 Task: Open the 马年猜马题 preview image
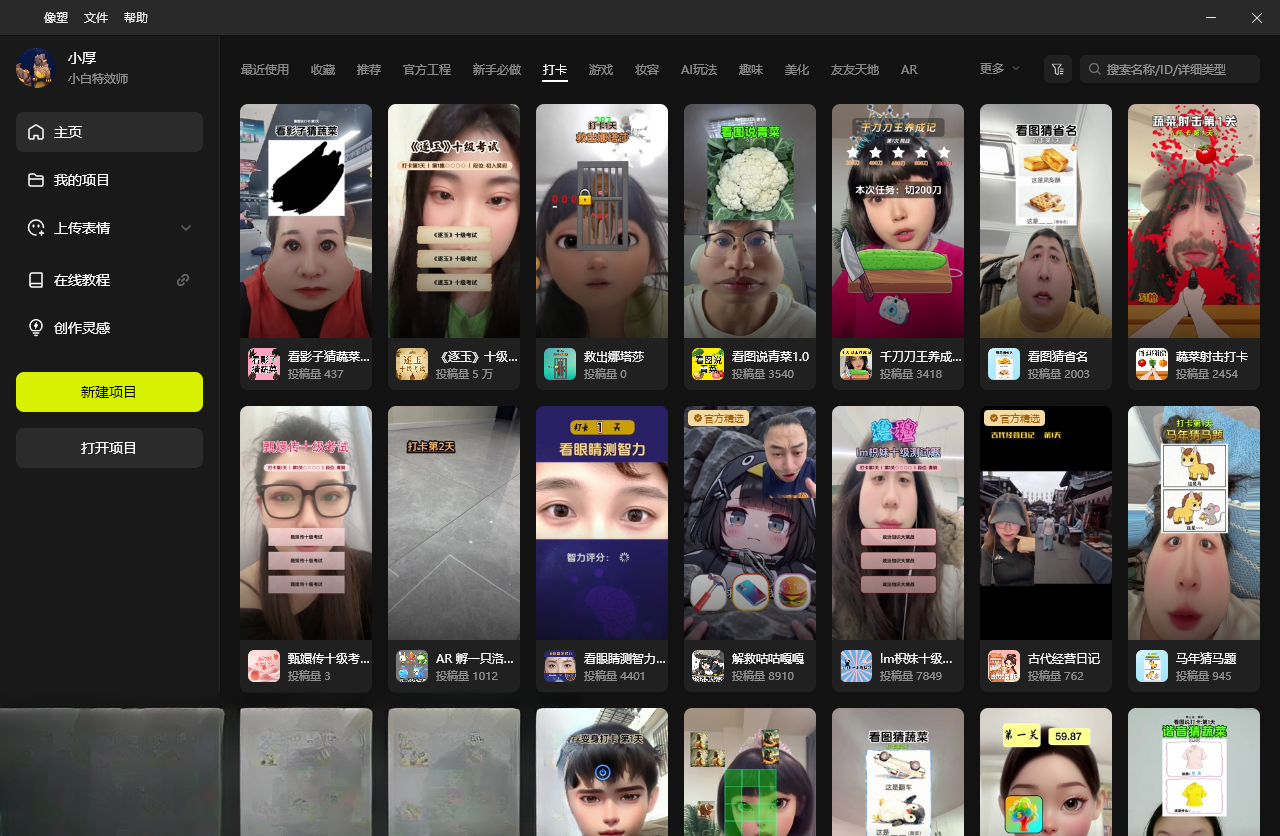[x=1194, y=523]
